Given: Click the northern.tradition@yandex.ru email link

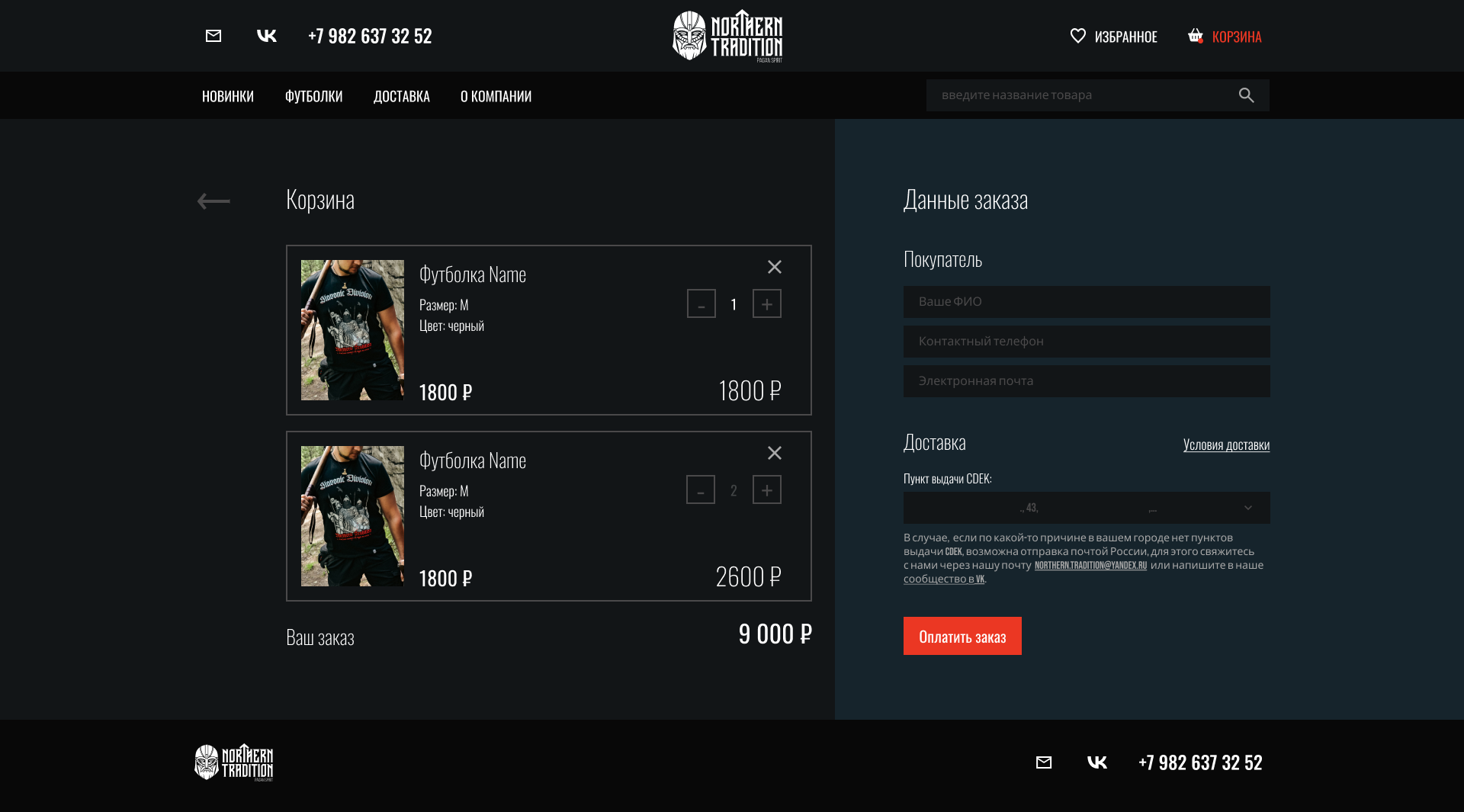Looking at the screenshot, I should coord(1090,565).
